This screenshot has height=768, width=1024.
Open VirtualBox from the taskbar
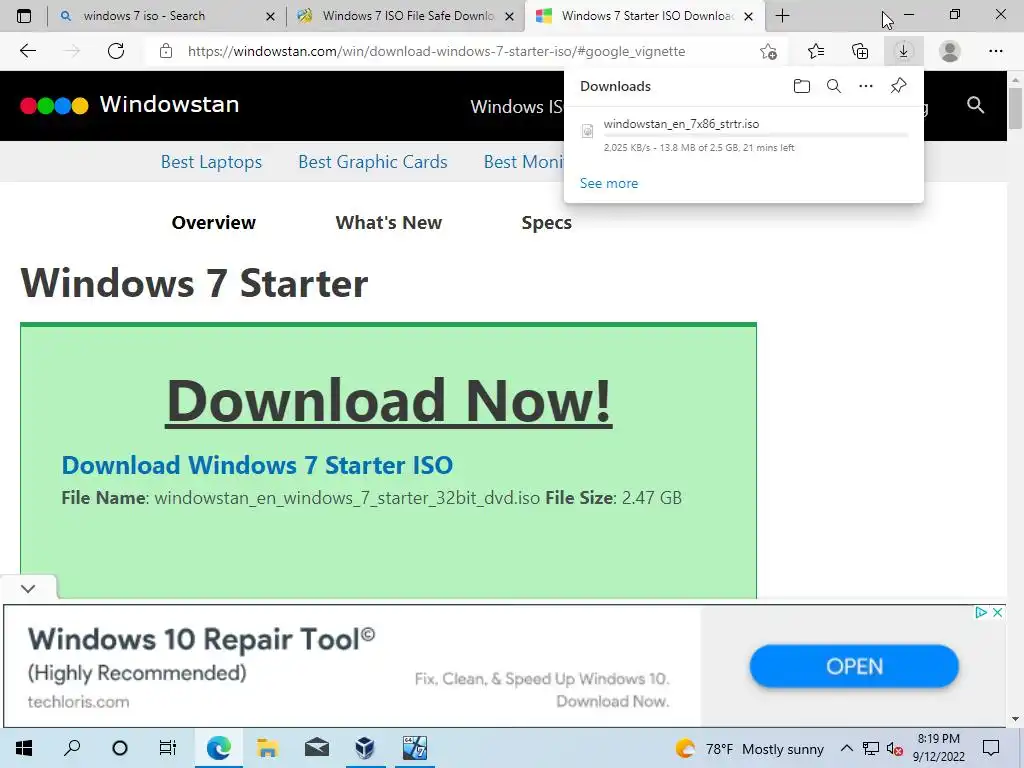pyautogui.click(x=365, y=748)
